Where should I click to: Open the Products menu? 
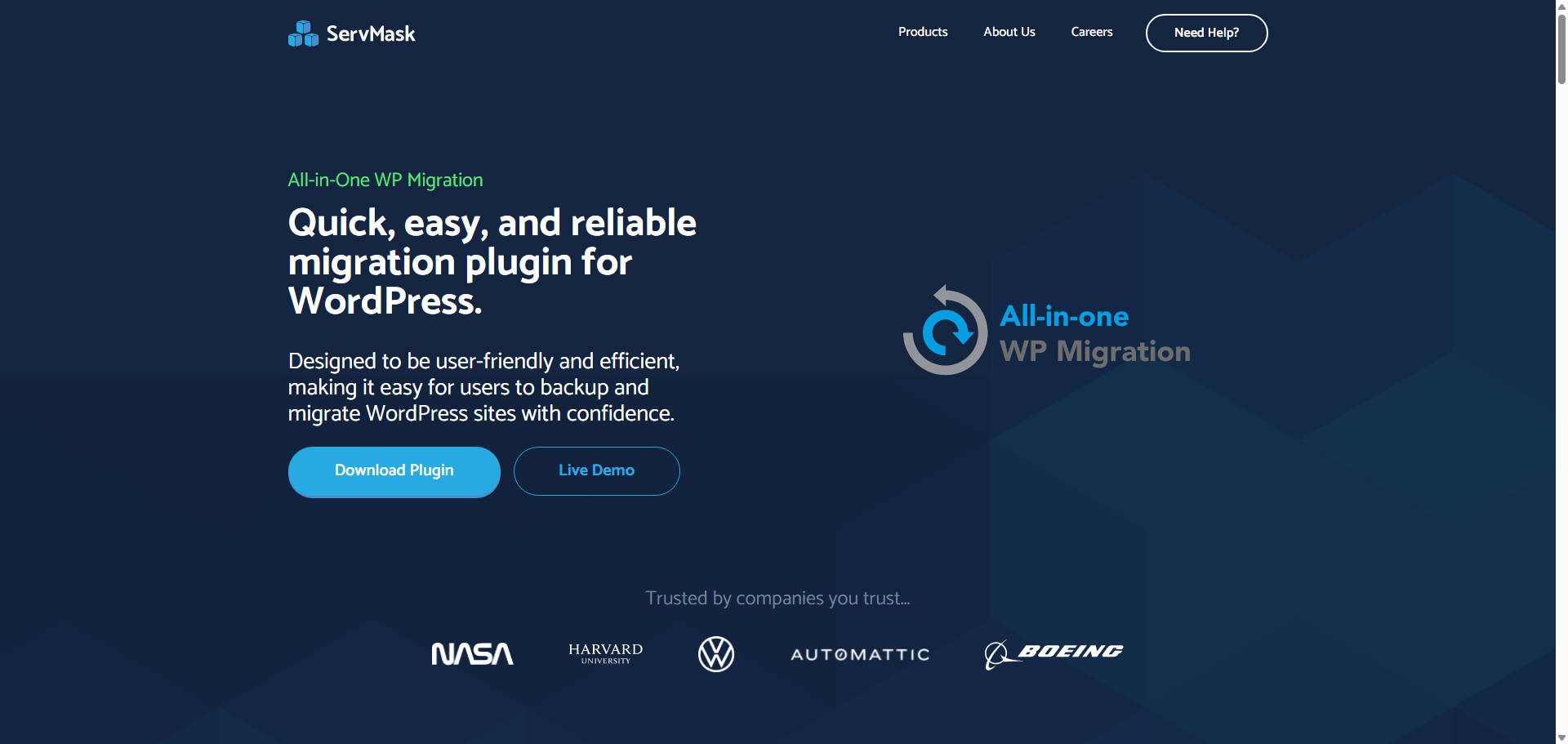click(x=922, y=32)
